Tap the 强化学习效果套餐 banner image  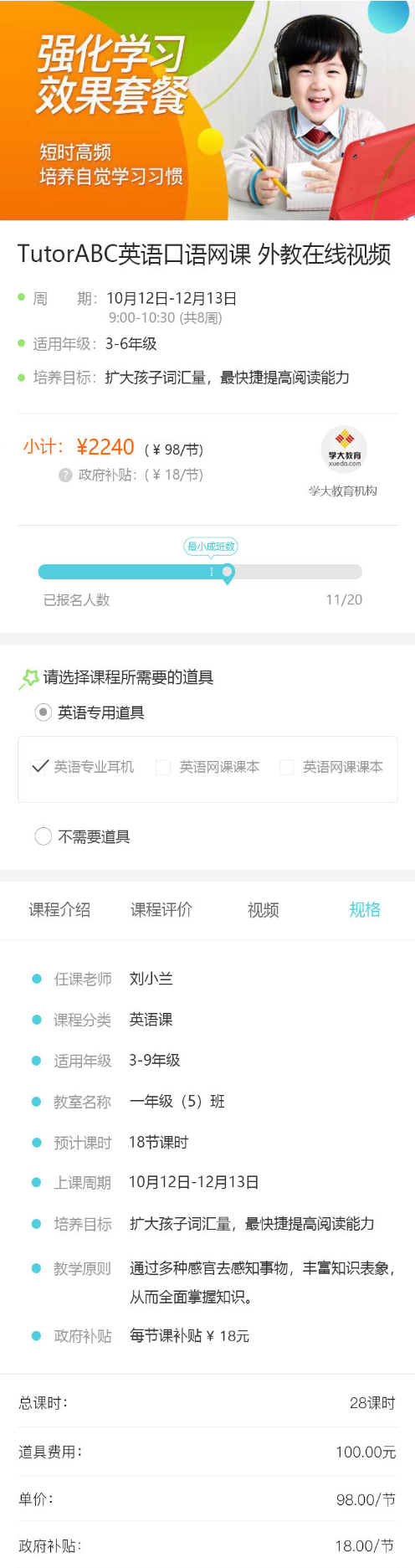coord(207,110)
